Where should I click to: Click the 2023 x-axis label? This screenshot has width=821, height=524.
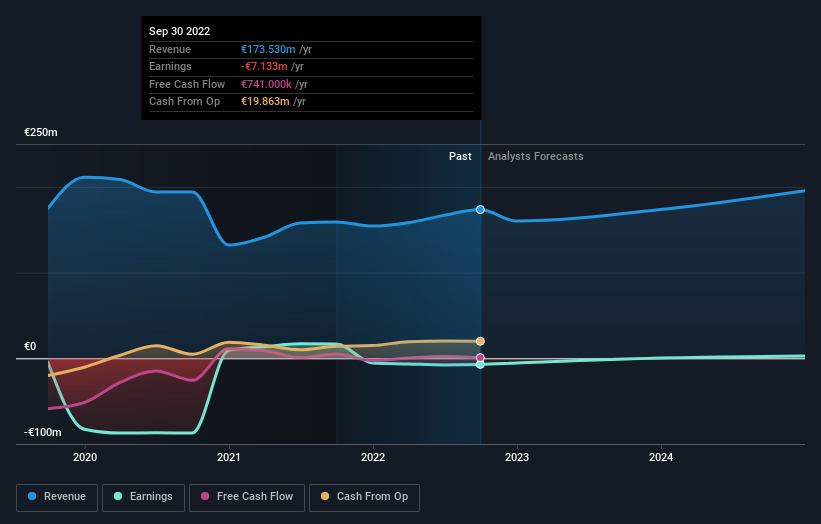tap(517, 457)
